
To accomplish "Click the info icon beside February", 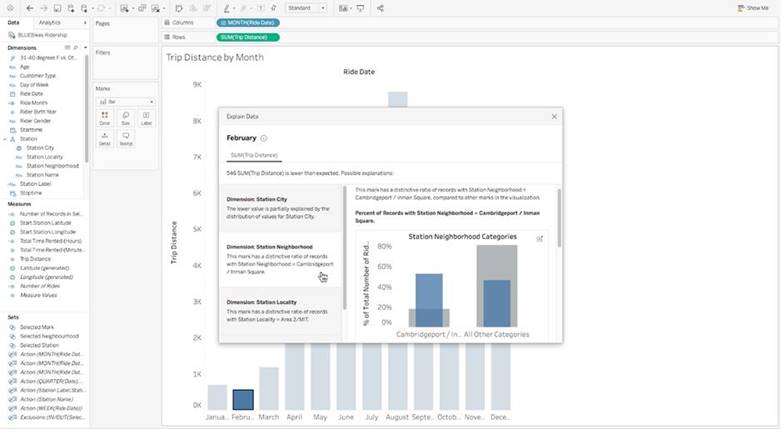I will click(x=264, y=138).
